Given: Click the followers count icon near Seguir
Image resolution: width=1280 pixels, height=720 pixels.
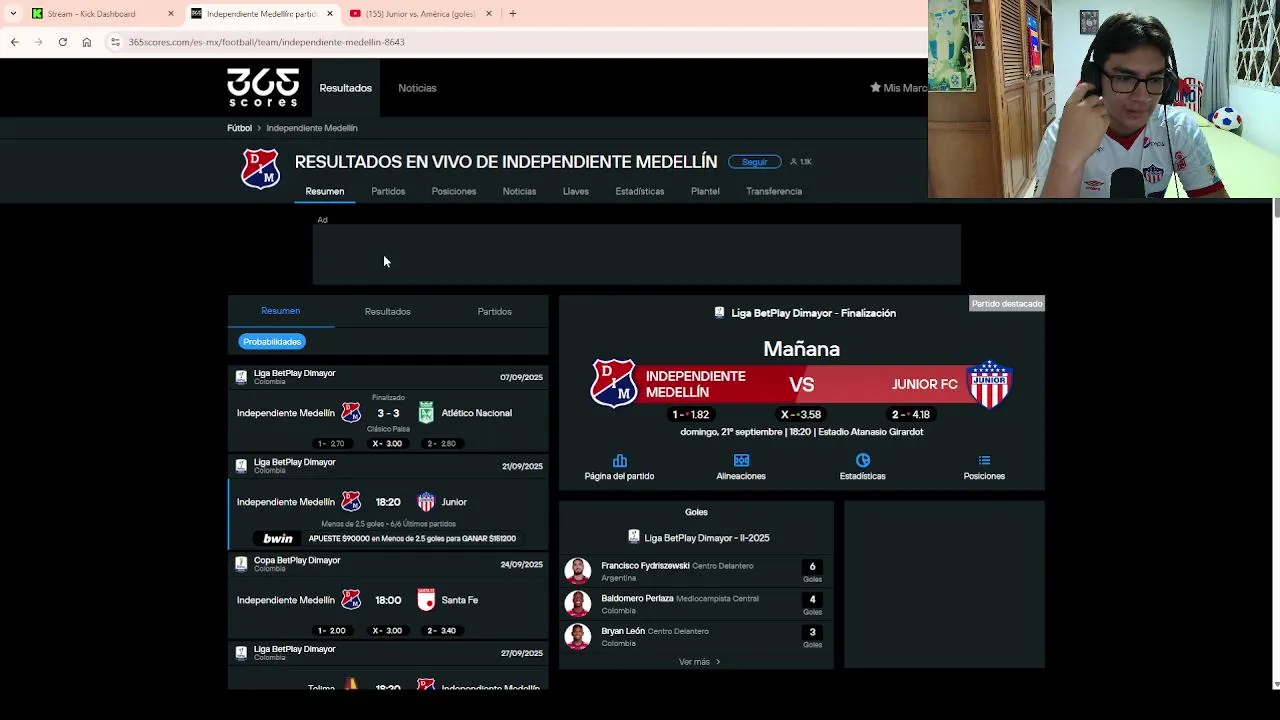Looking at the screenshot, I should [x=794, y=161].
